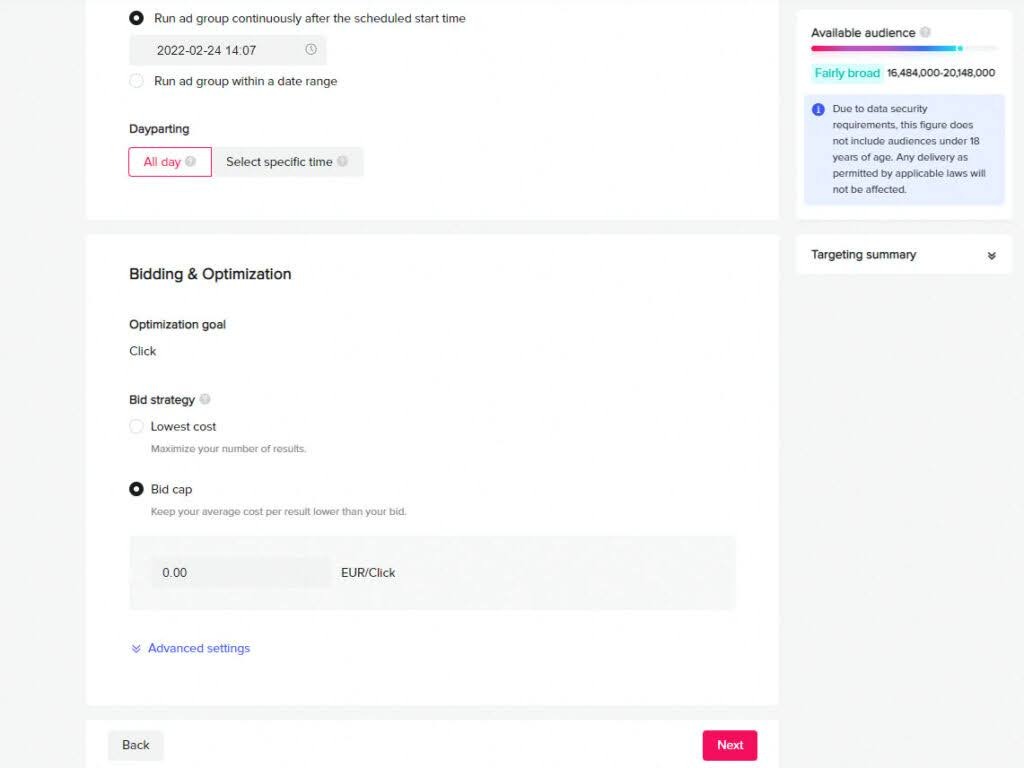Expand Advanced settings
Screen dimensions: 1024x768
pyautogui.click(x=198, y=648)
